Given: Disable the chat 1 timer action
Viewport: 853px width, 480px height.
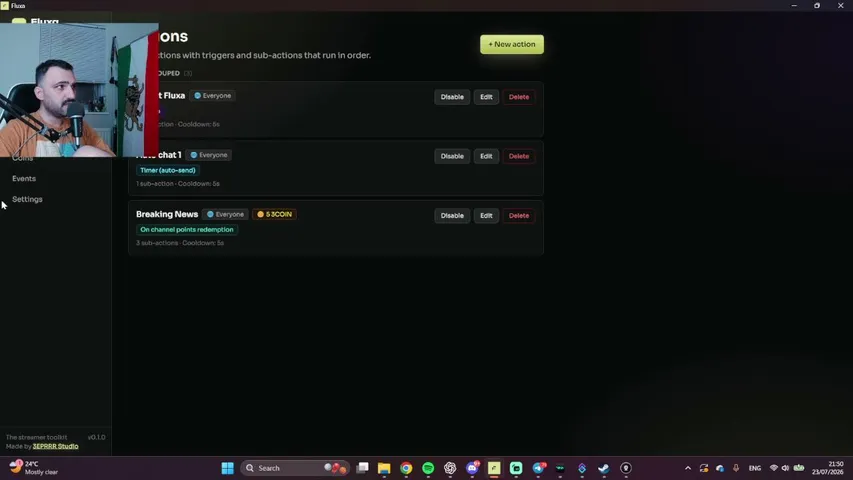Looking at the screenshot, I should (x=452, y=156).
